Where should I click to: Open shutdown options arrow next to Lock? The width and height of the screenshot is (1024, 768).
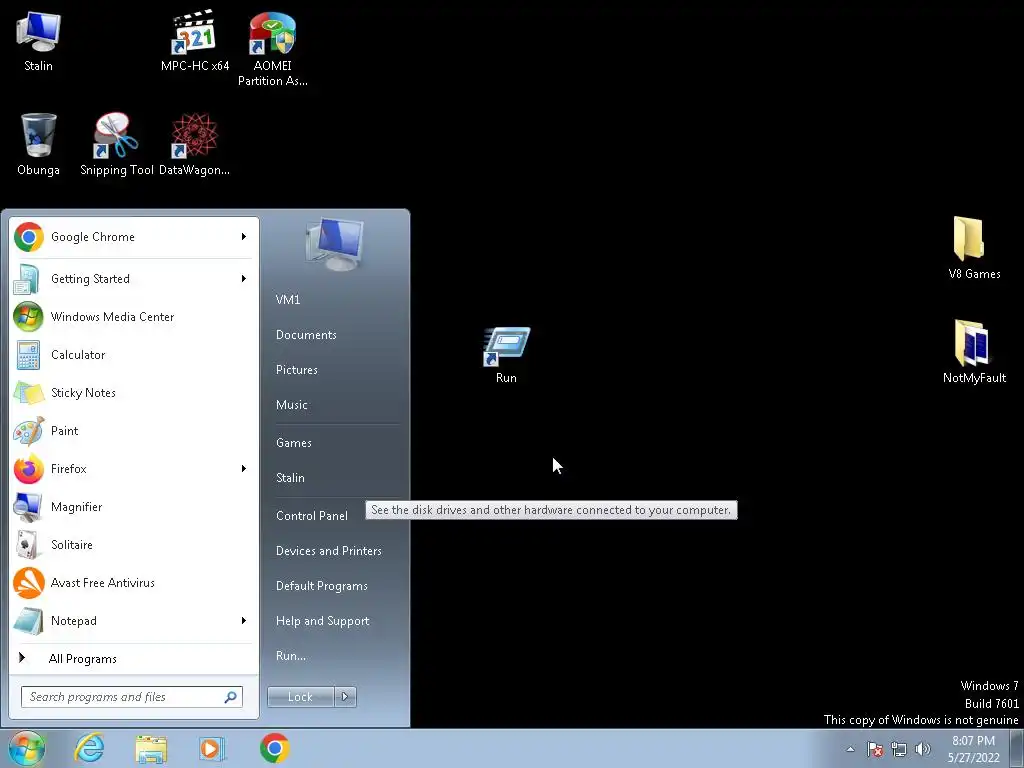(x=345, y=697)
